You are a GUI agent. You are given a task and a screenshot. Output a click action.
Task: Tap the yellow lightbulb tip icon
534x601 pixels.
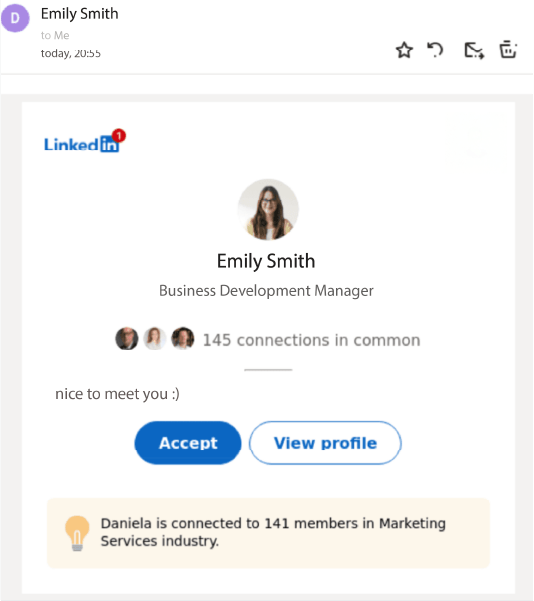coord(77,533)
